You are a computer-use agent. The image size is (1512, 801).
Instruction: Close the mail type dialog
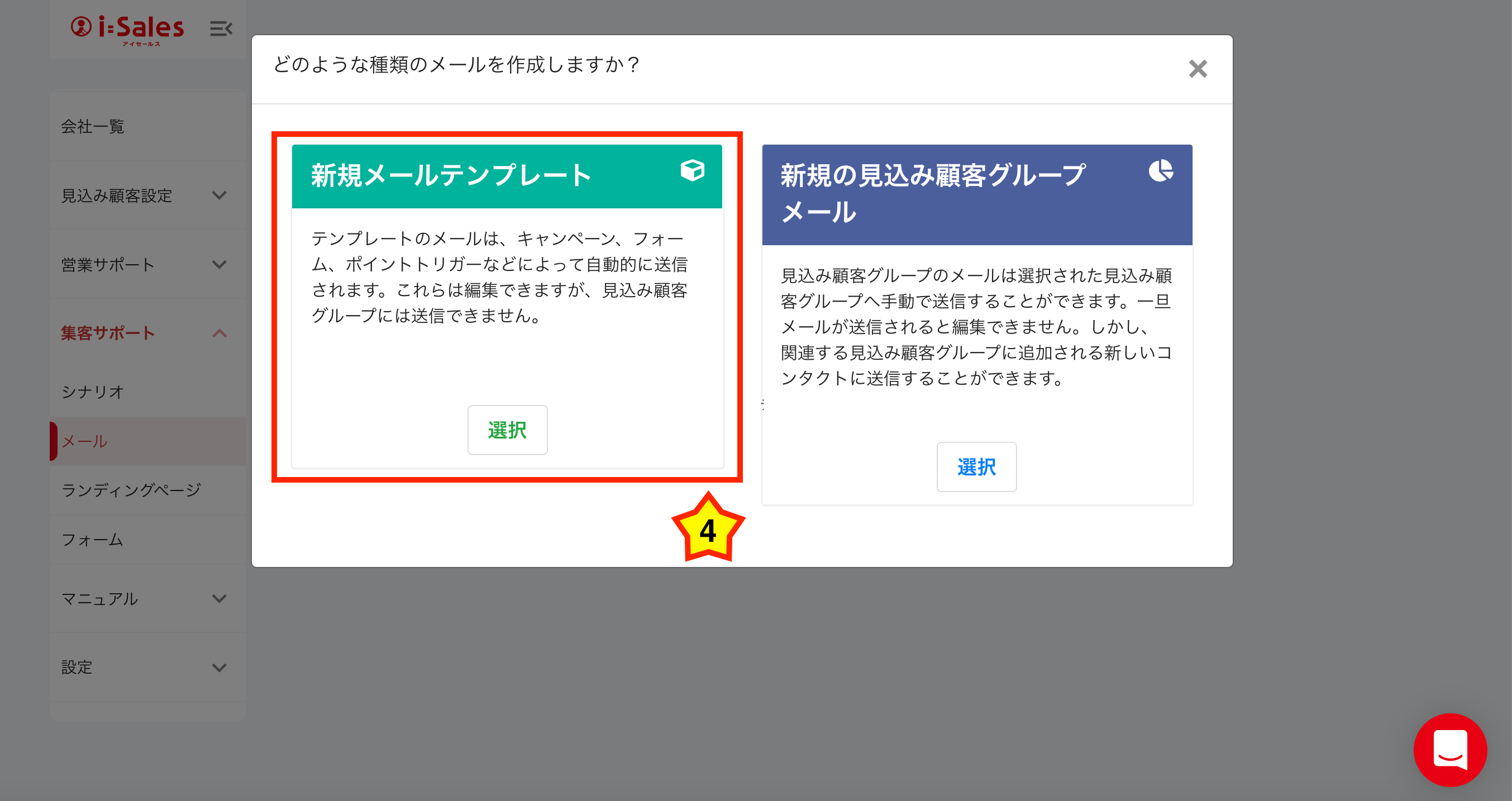click(x=1198, y=69)
